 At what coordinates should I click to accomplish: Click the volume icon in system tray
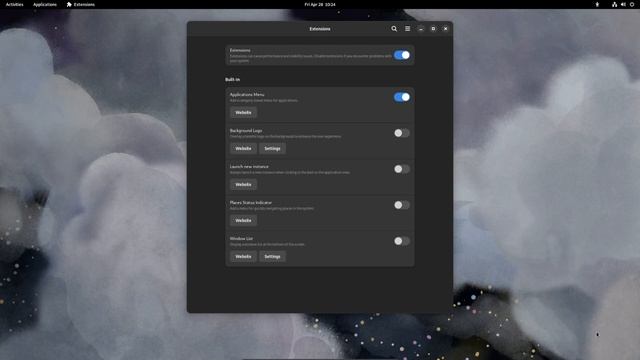pyautogui.click(x=623, y=4)
